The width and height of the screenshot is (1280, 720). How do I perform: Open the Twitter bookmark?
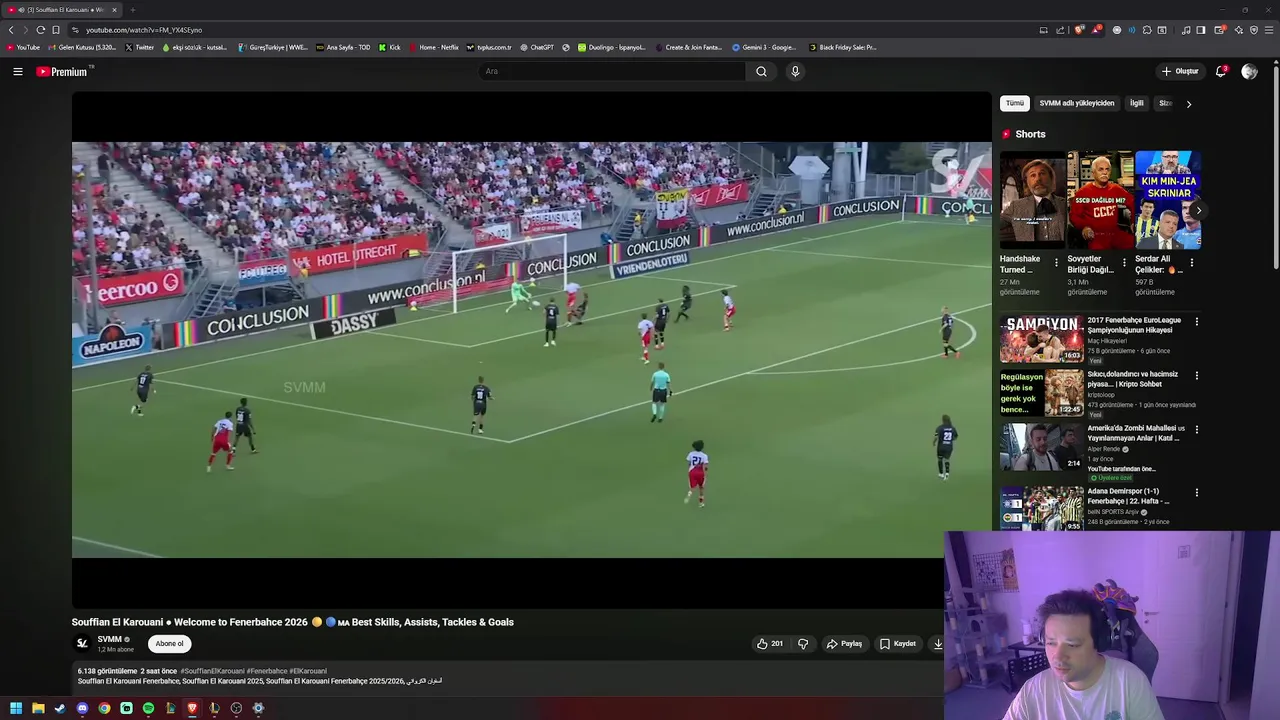pyautogui.click(x=139, y=47)
